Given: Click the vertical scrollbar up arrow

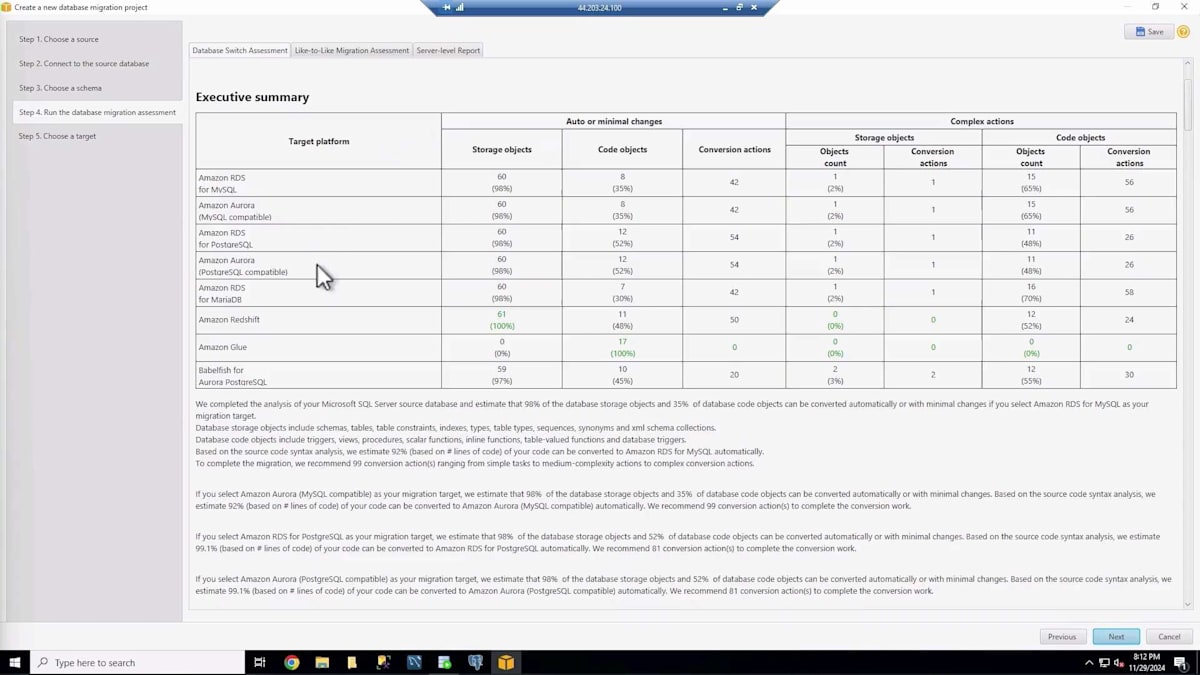Looking at the screenshot, I should click(1187, 64).
